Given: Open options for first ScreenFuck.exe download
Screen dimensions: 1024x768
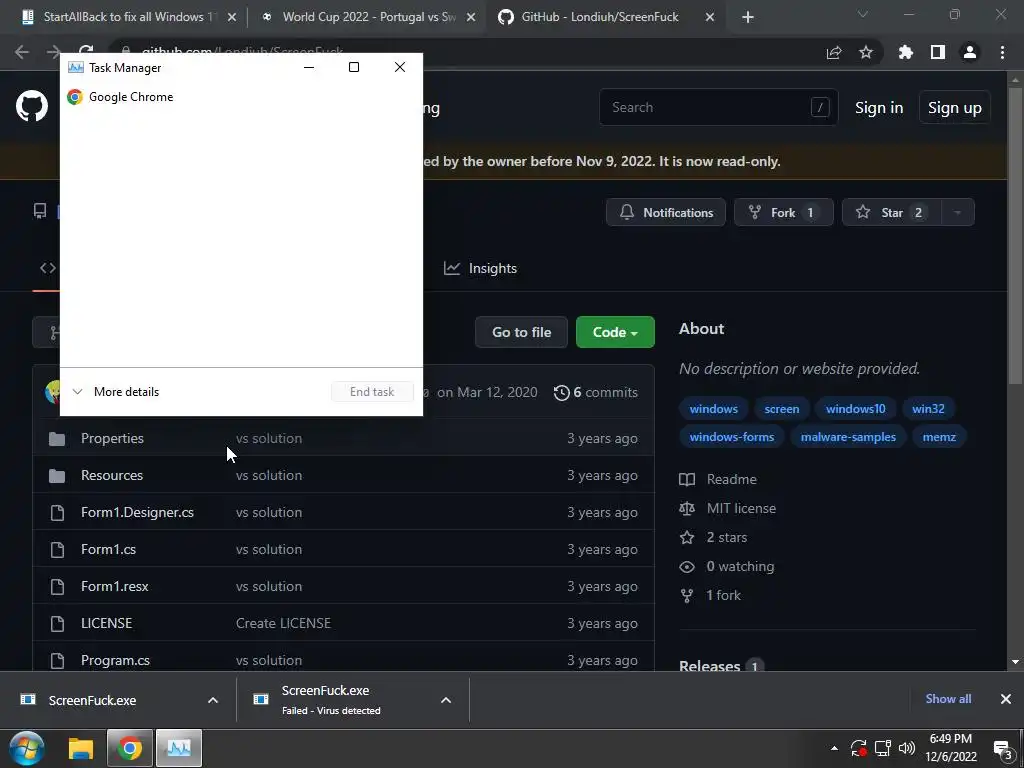Looking at the screenshot, I should point(213,700).
